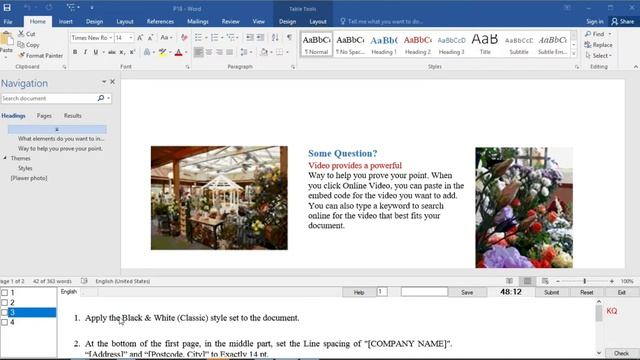The image size is (640, 360).
Task: Switch to the References tab
Action: pyautogui.click(x=160, y=22)
